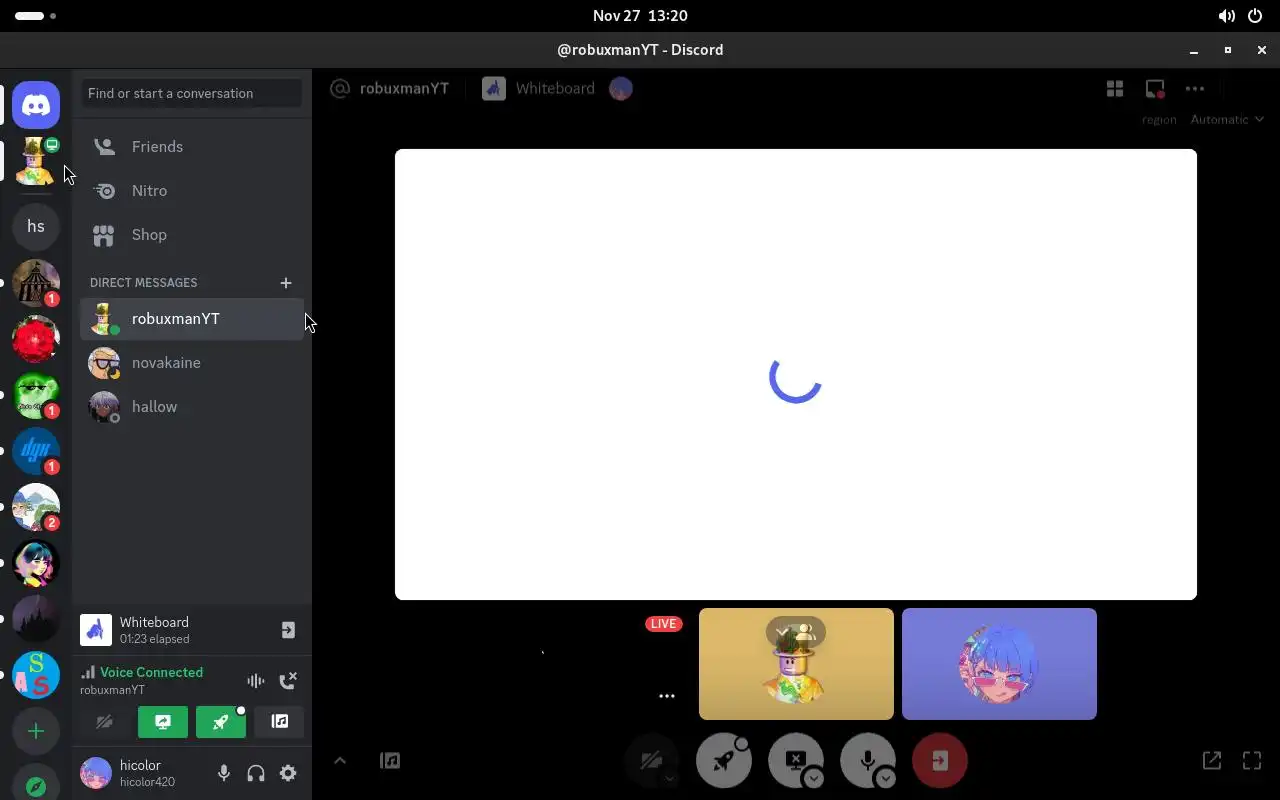Toggle camera in call controls
Viewport: 1280px width, 800px height.
tap(651, 760)
